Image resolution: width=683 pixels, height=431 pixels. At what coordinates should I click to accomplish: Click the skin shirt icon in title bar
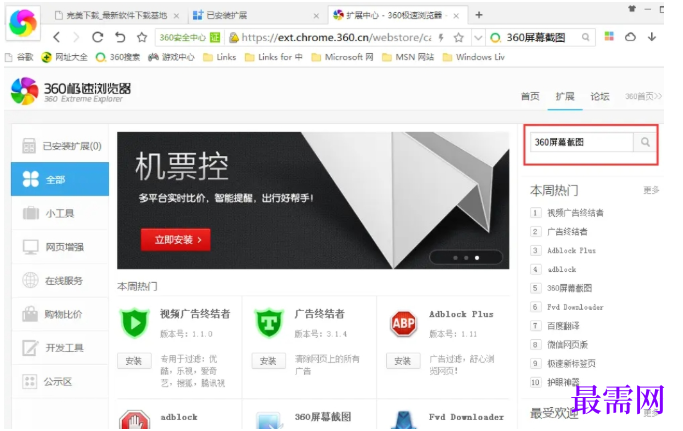[632, 8]
